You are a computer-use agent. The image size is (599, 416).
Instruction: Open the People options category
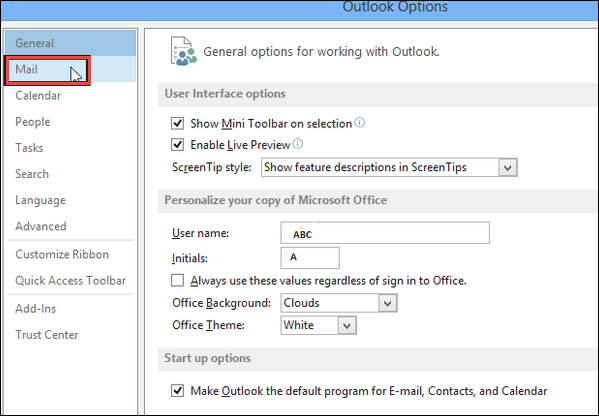[x=33, y=122]
